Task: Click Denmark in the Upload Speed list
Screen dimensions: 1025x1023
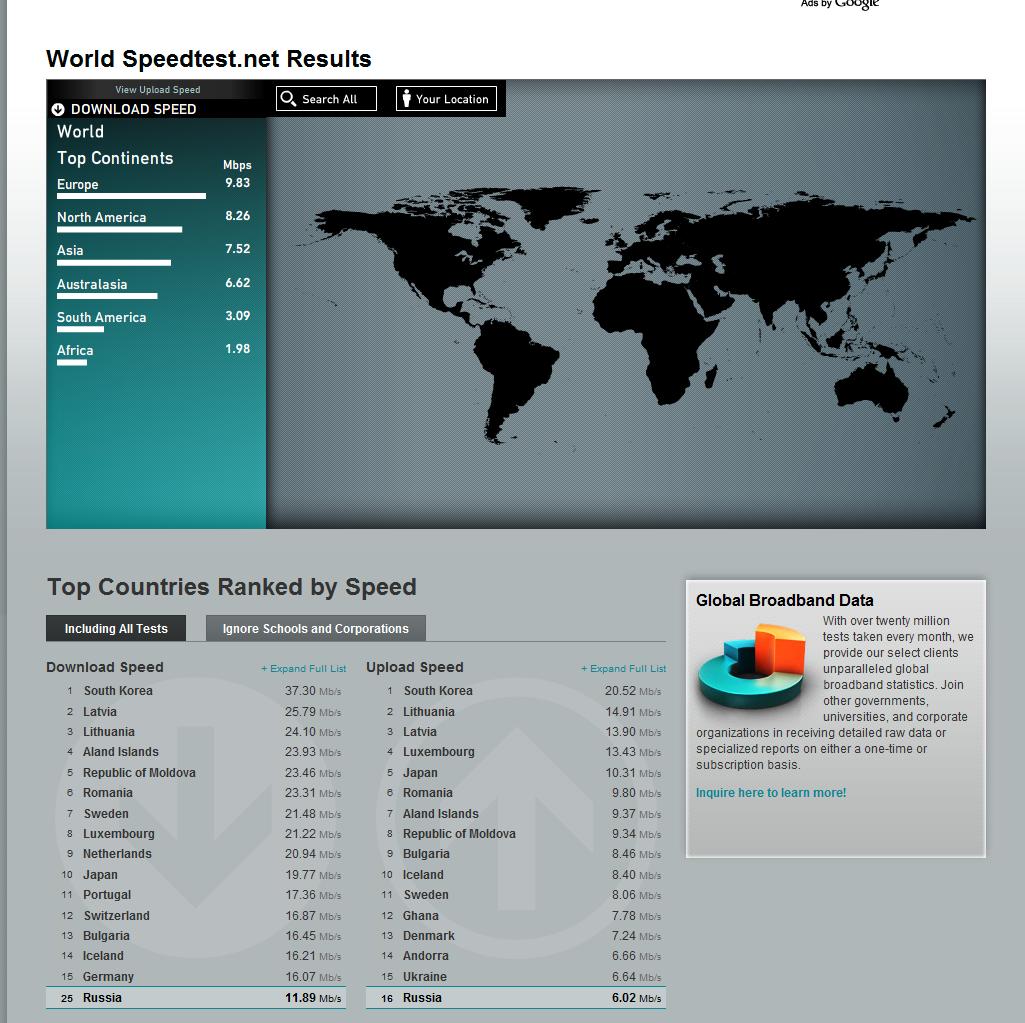Action: coord(429,935)
